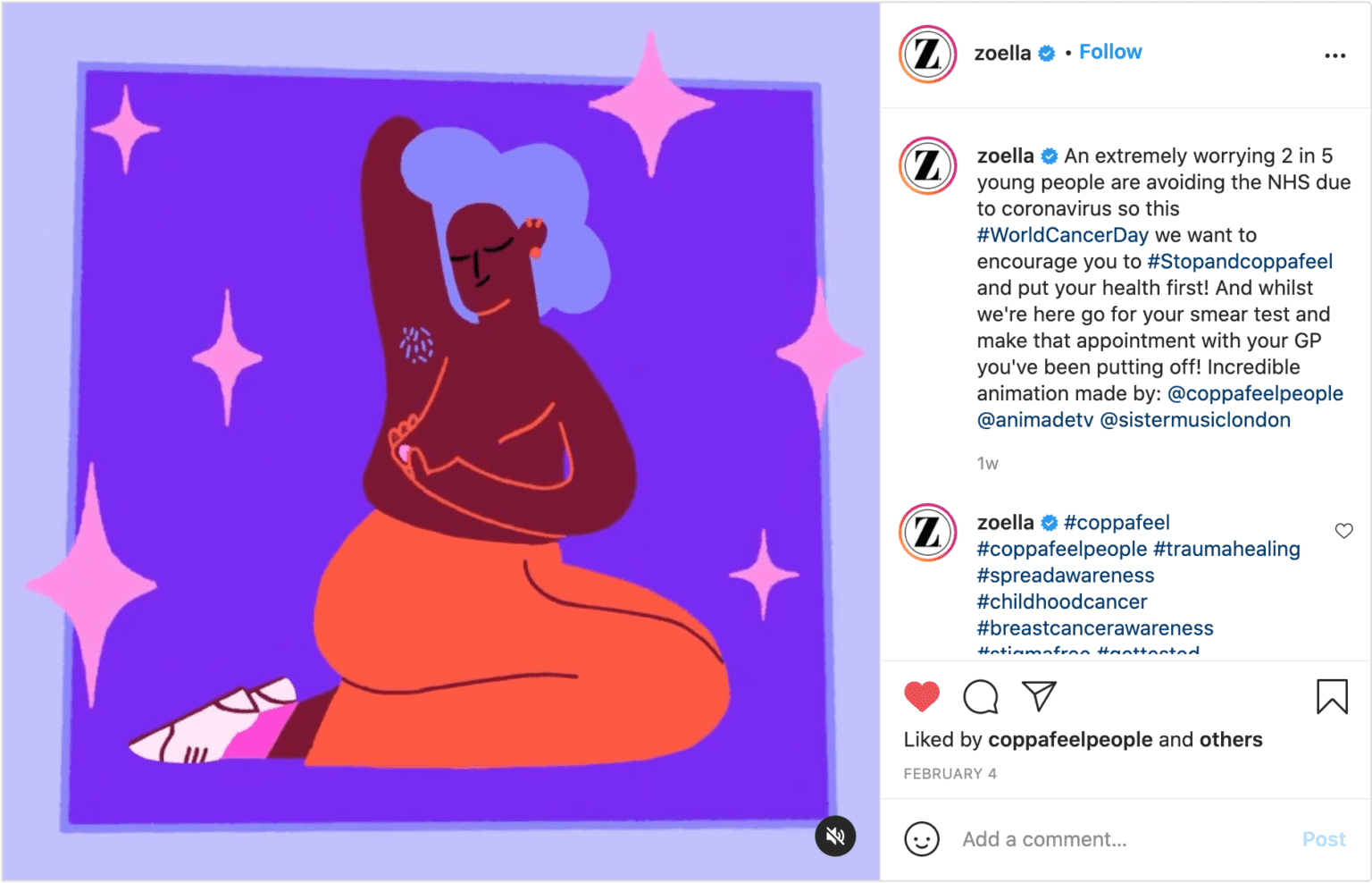Unmute the video sound icon
1372x883 pixels.
835,837
